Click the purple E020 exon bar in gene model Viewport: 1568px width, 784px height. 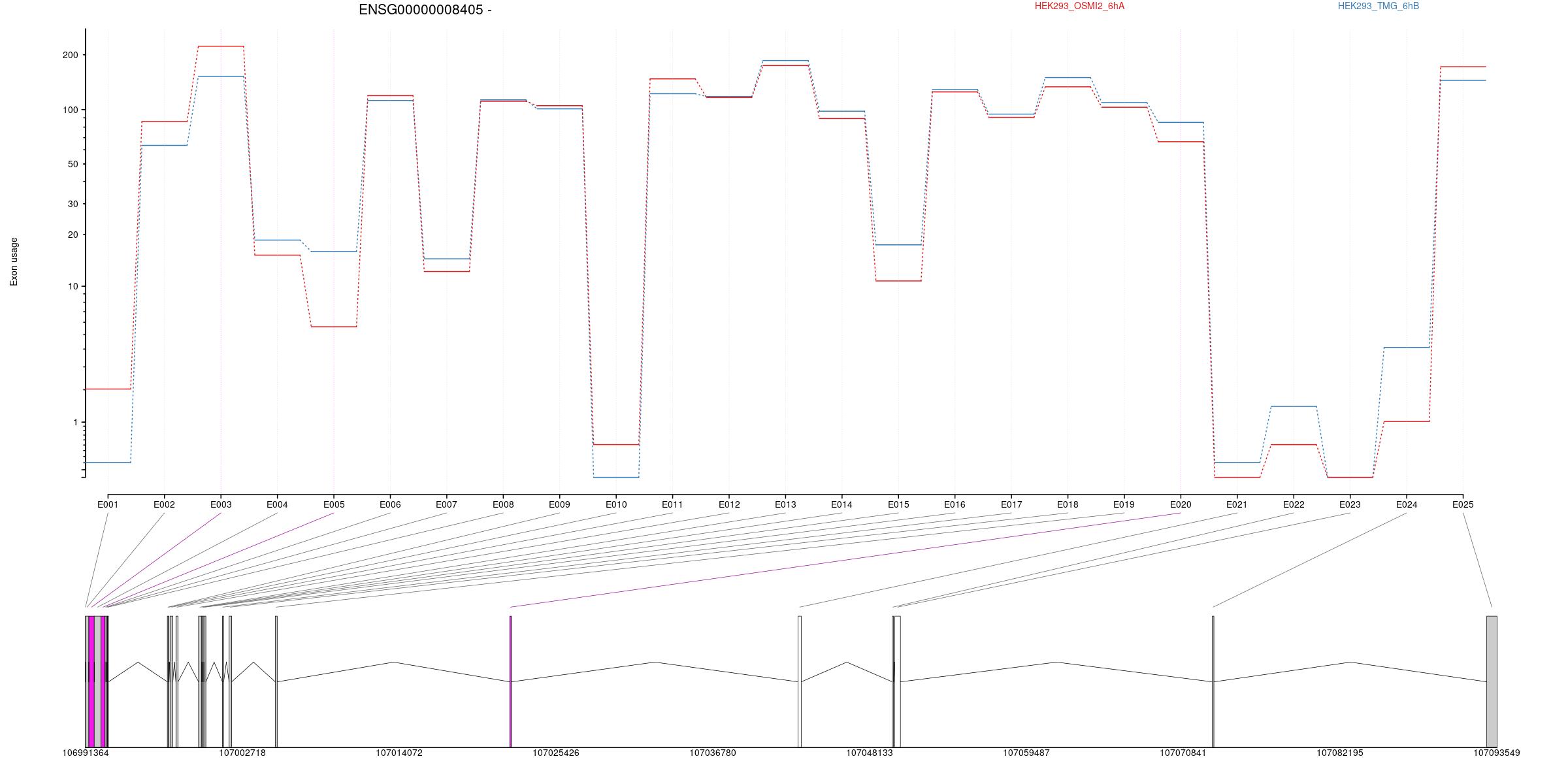click(510, 681)
